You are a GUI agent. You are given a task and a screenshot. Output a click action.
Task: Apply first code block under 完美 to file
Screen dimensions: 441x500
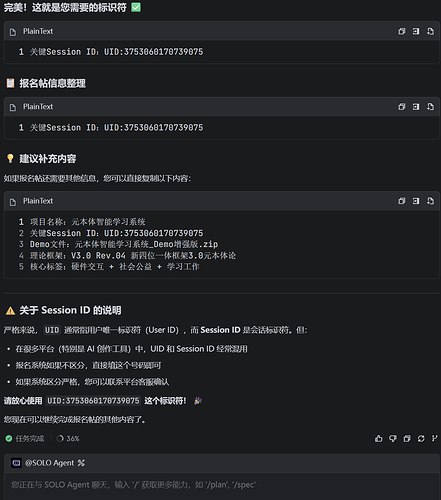tap(430, 31)
